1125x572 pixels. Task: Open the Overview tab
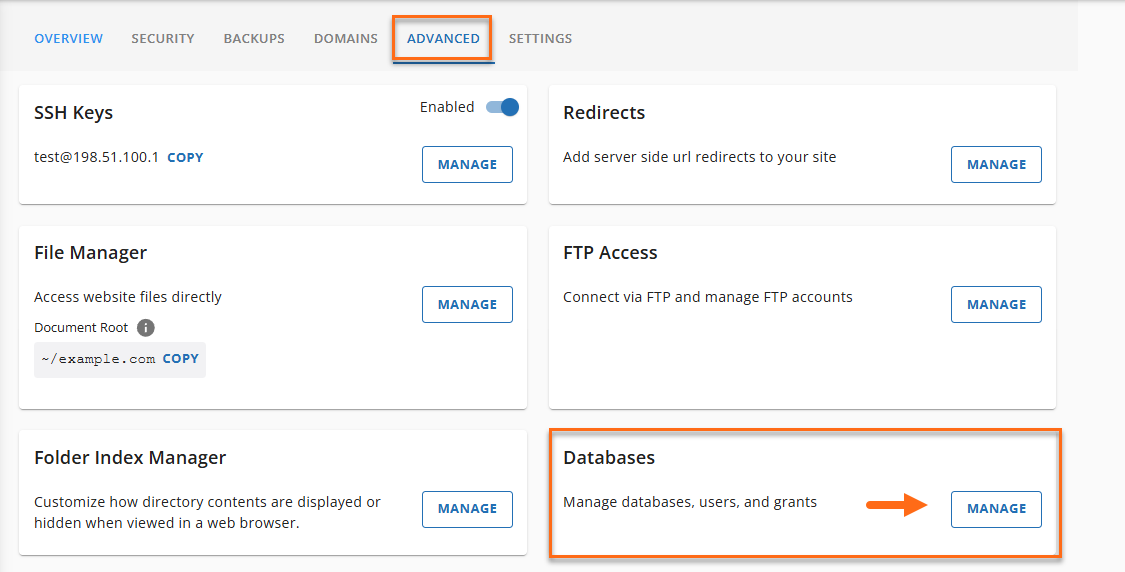tap(68, 39)
